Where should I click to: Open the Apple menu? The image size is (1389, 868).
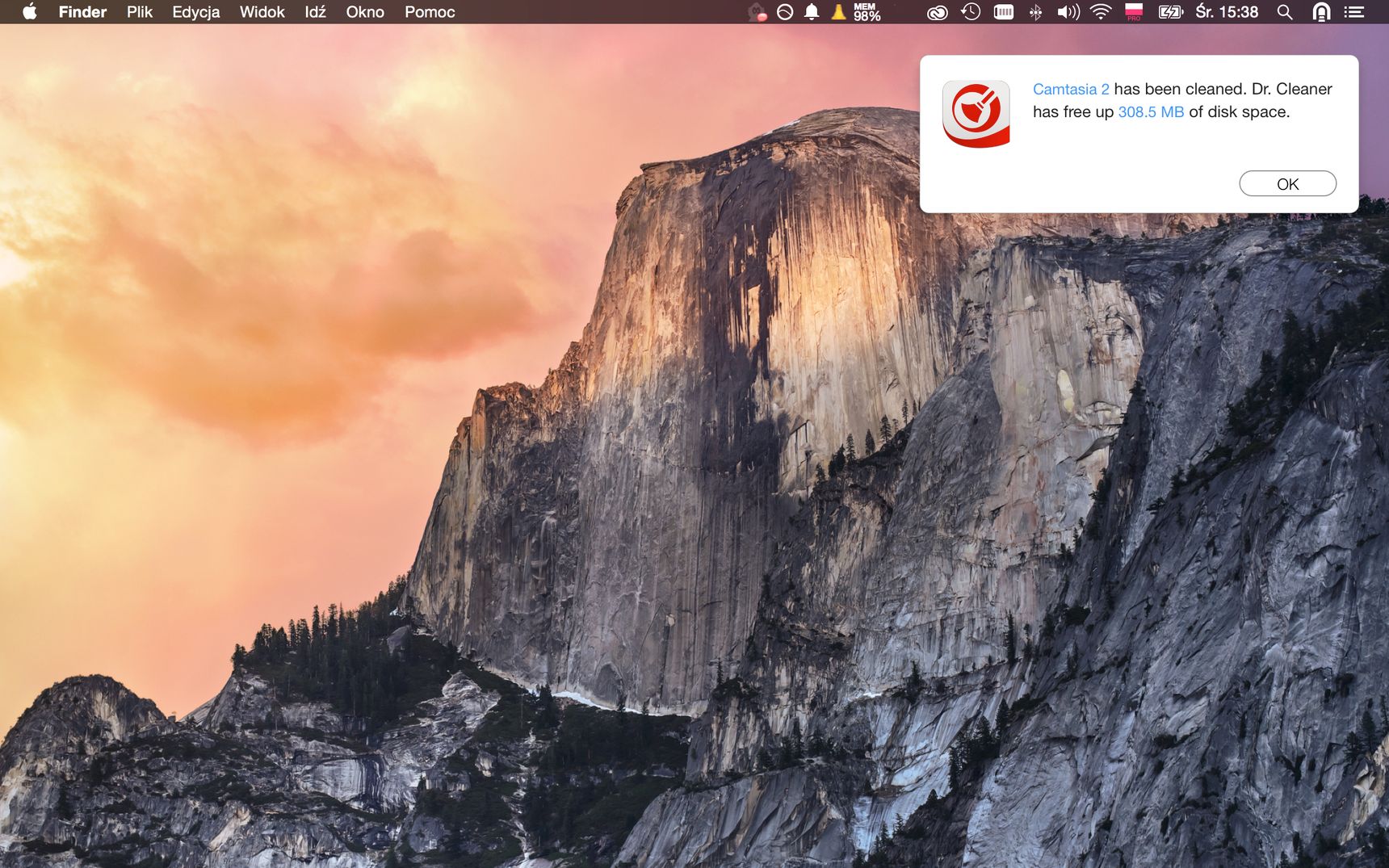point(30,11)
